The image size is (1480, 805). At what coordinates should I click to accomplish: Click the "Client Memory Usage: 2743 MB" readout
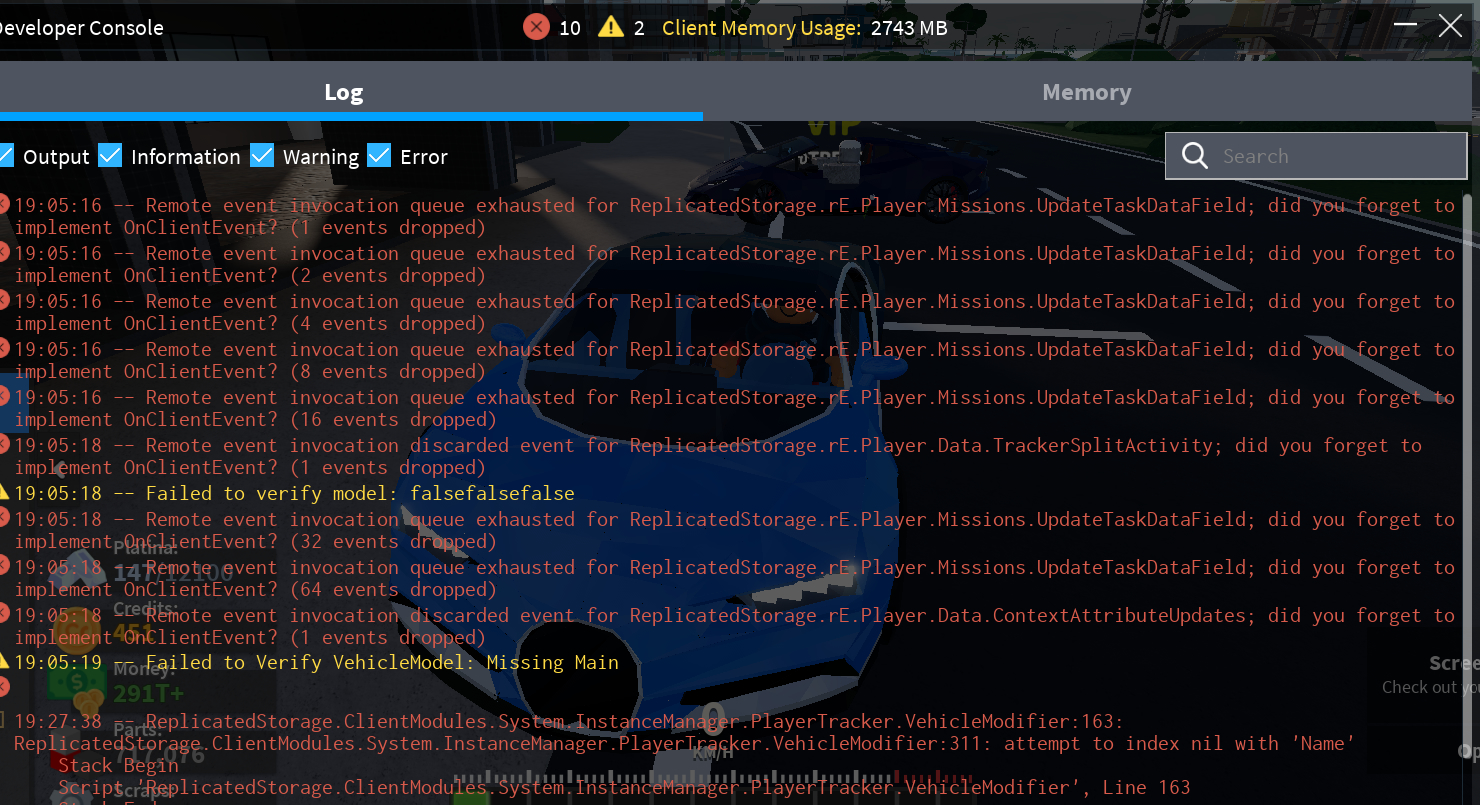[805, 28]
